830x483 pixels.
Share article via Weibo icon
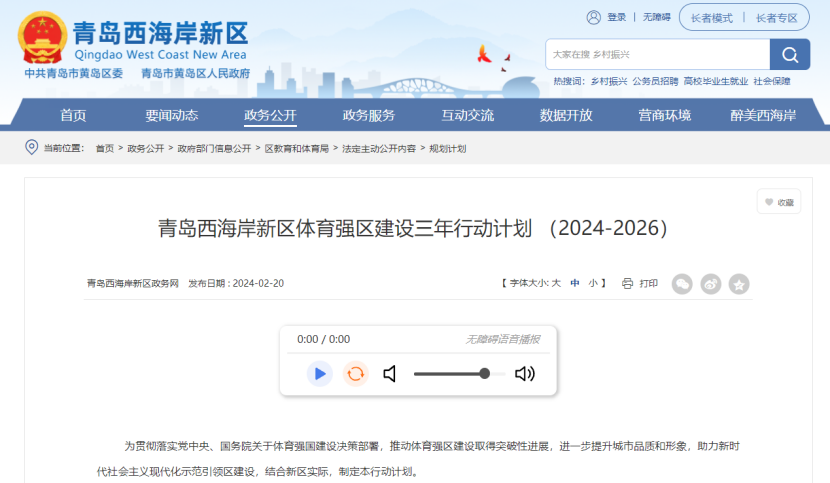coord(710,284)
